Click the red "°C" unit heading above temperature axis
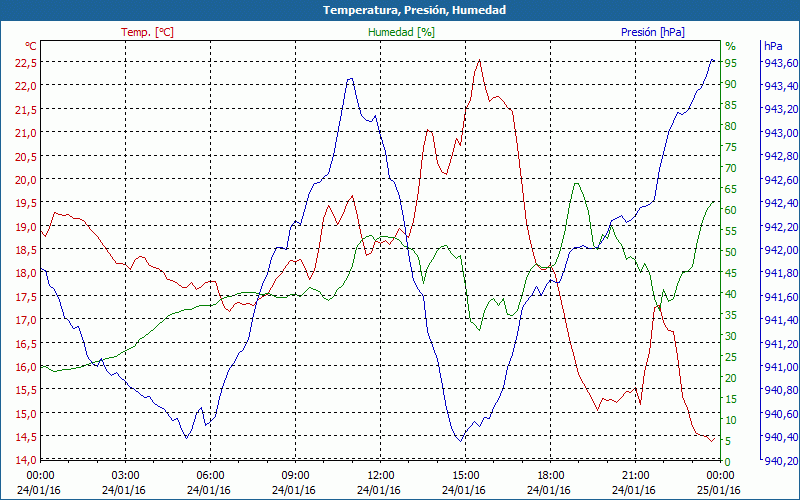This screenshot has width=800, height=500. pyautogui.click(x=31, y=46)
